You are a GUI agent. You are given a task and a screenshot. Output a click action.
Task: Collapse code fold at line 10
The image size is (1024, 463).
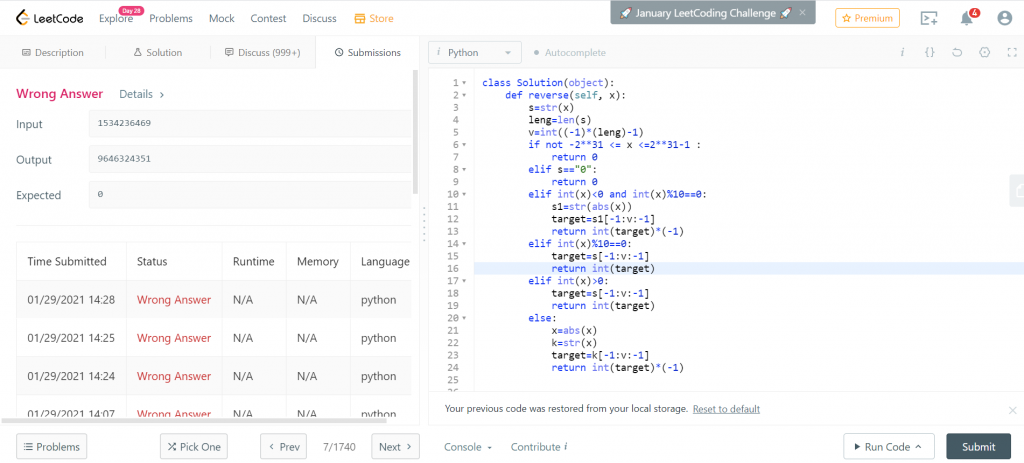click(464, 195)
